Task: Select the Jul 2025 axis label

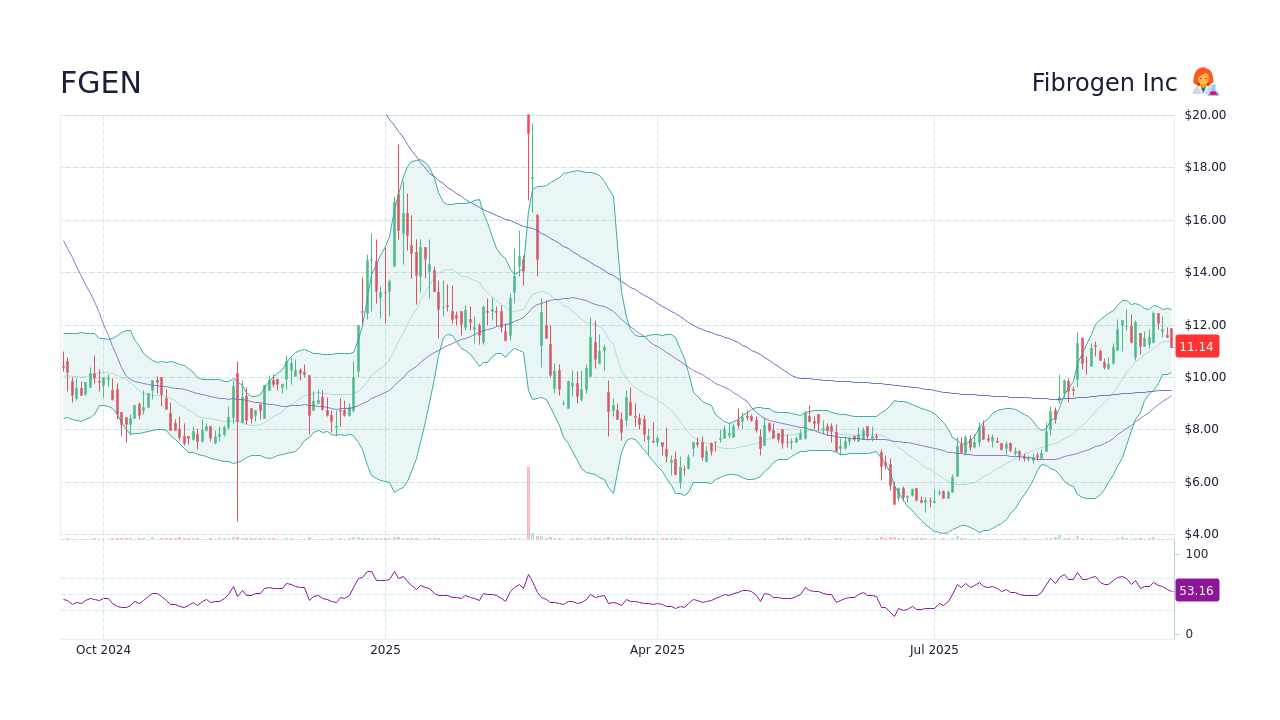Action: 934,649
